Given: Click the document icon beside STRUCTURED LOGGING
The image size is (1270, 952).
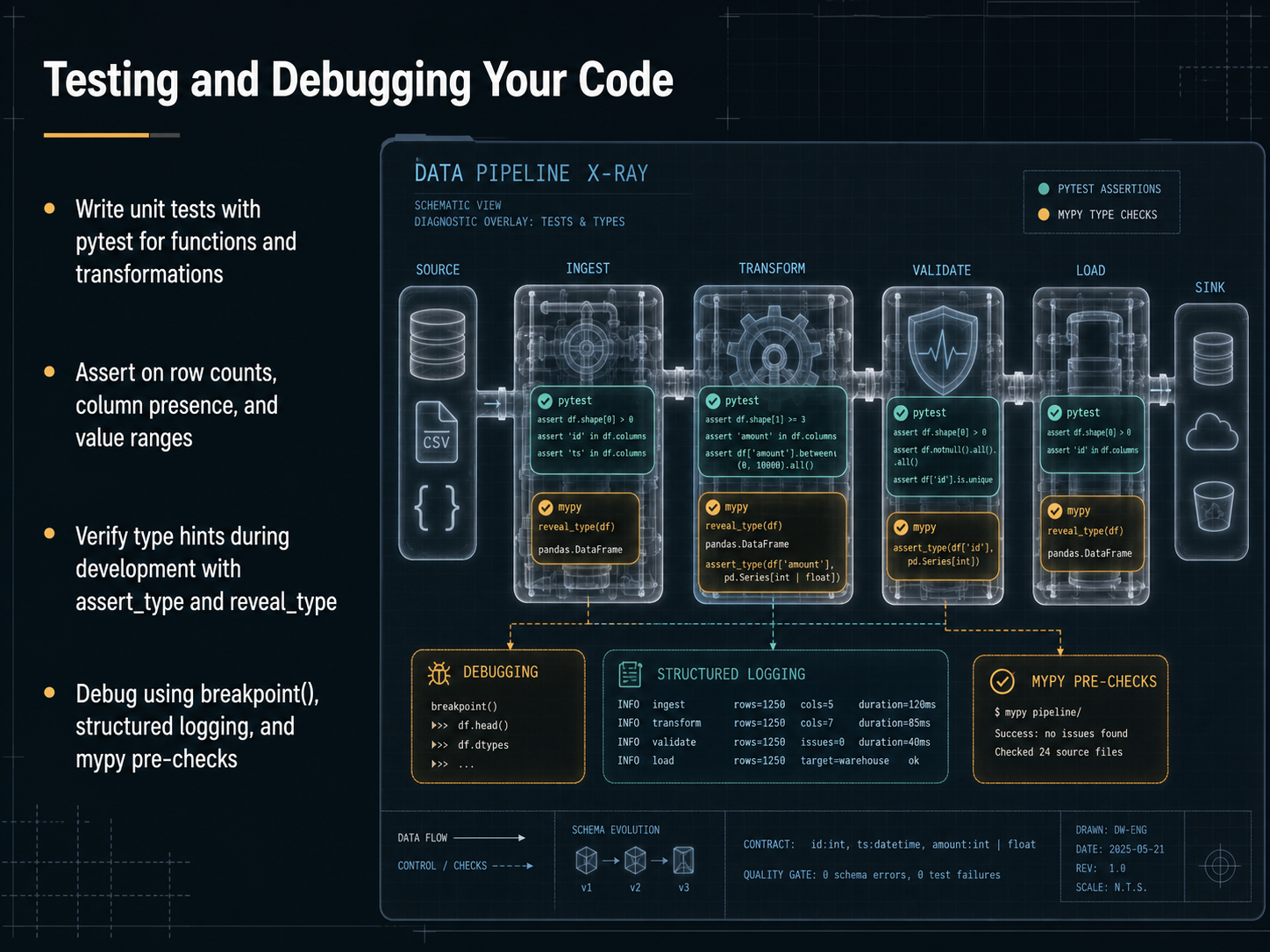Looking at the screenshot, I should tap(630, 674).
